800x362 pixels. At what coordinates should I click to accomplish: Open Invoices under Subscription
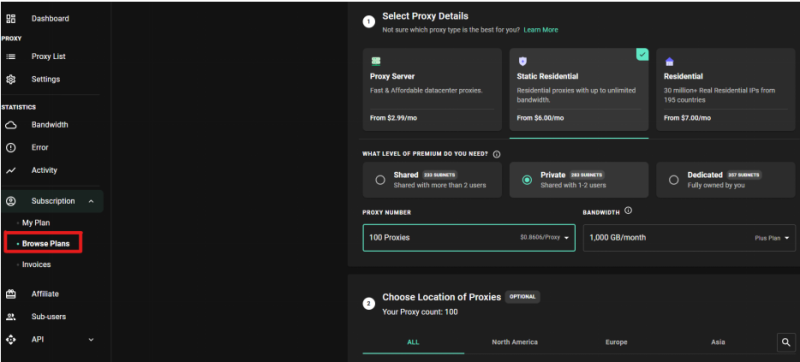pyautogui.click(x=36, y=265)
